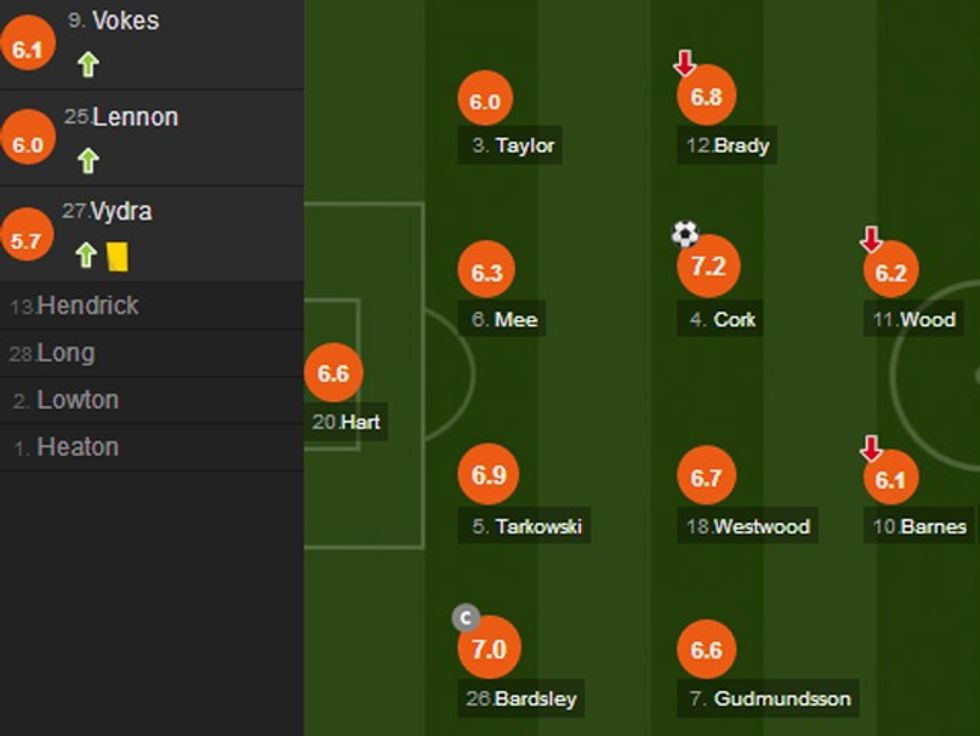This screenshot has height=736, width=980.
Task: Click Vokes' 6.1 rating circle
Action: pos(27,47)
